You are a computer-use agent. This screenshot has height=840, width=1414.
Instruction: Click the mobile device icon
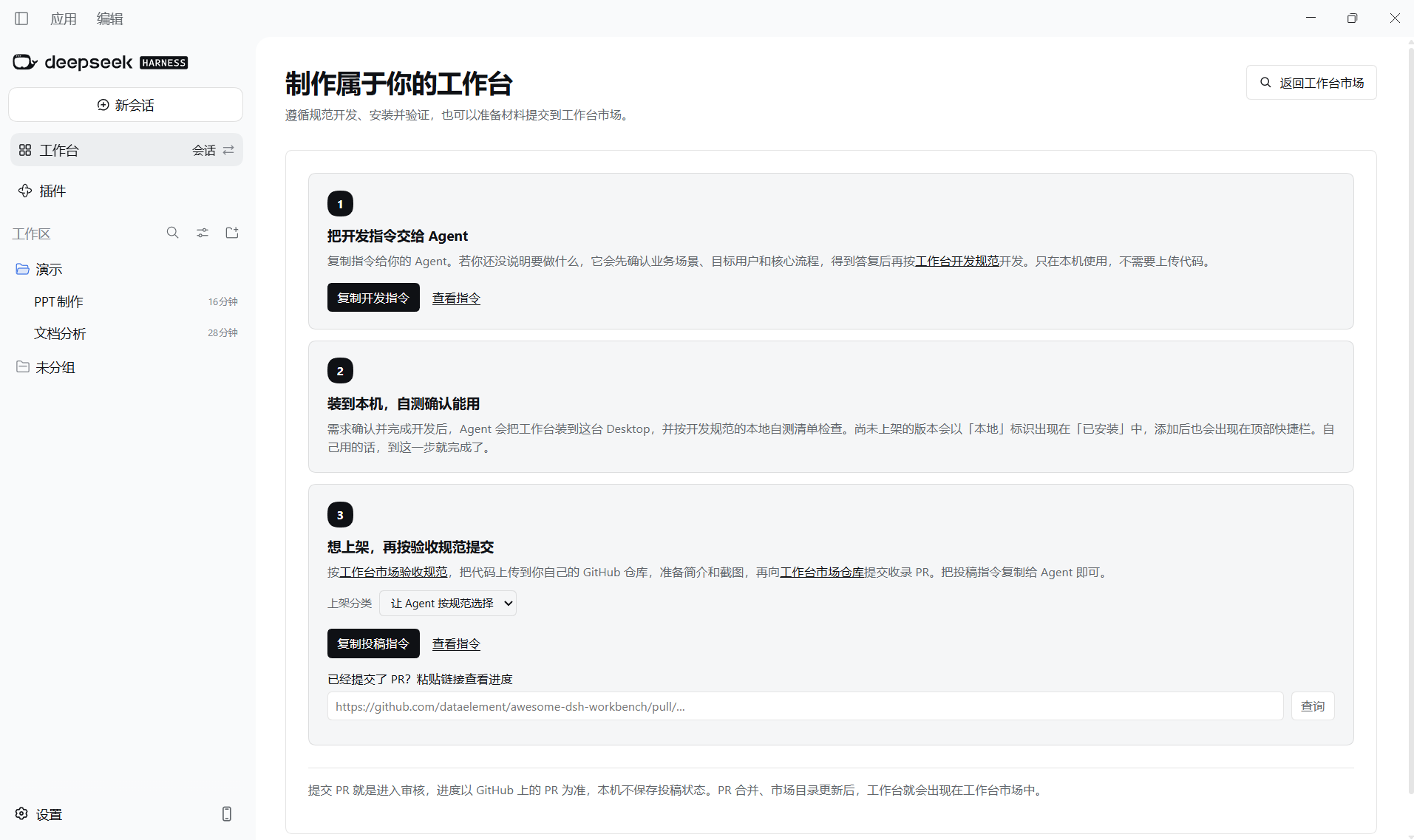227,814
